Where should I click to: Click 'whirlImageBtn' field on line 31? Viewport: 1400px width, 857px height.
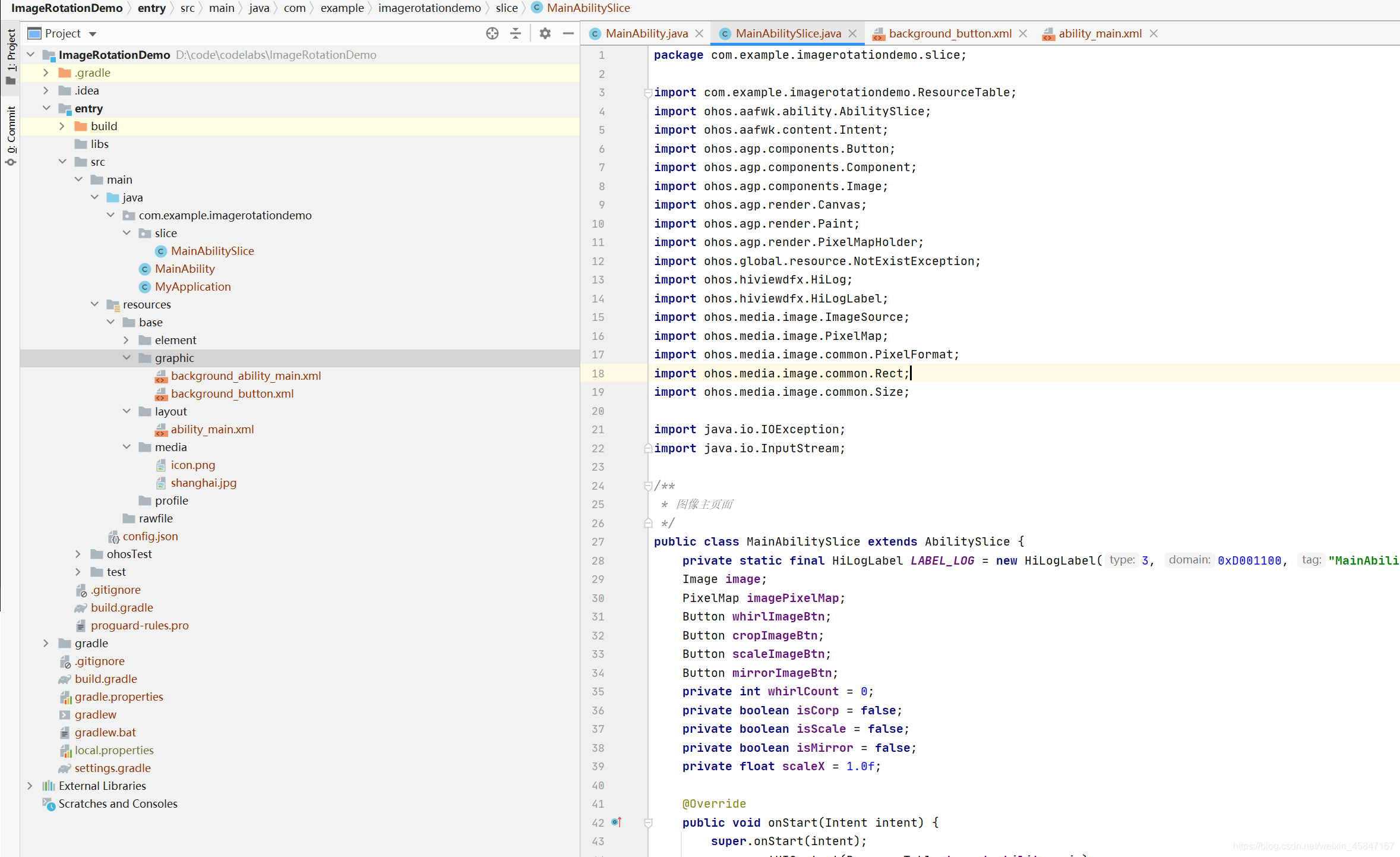[x=778, y=616]
